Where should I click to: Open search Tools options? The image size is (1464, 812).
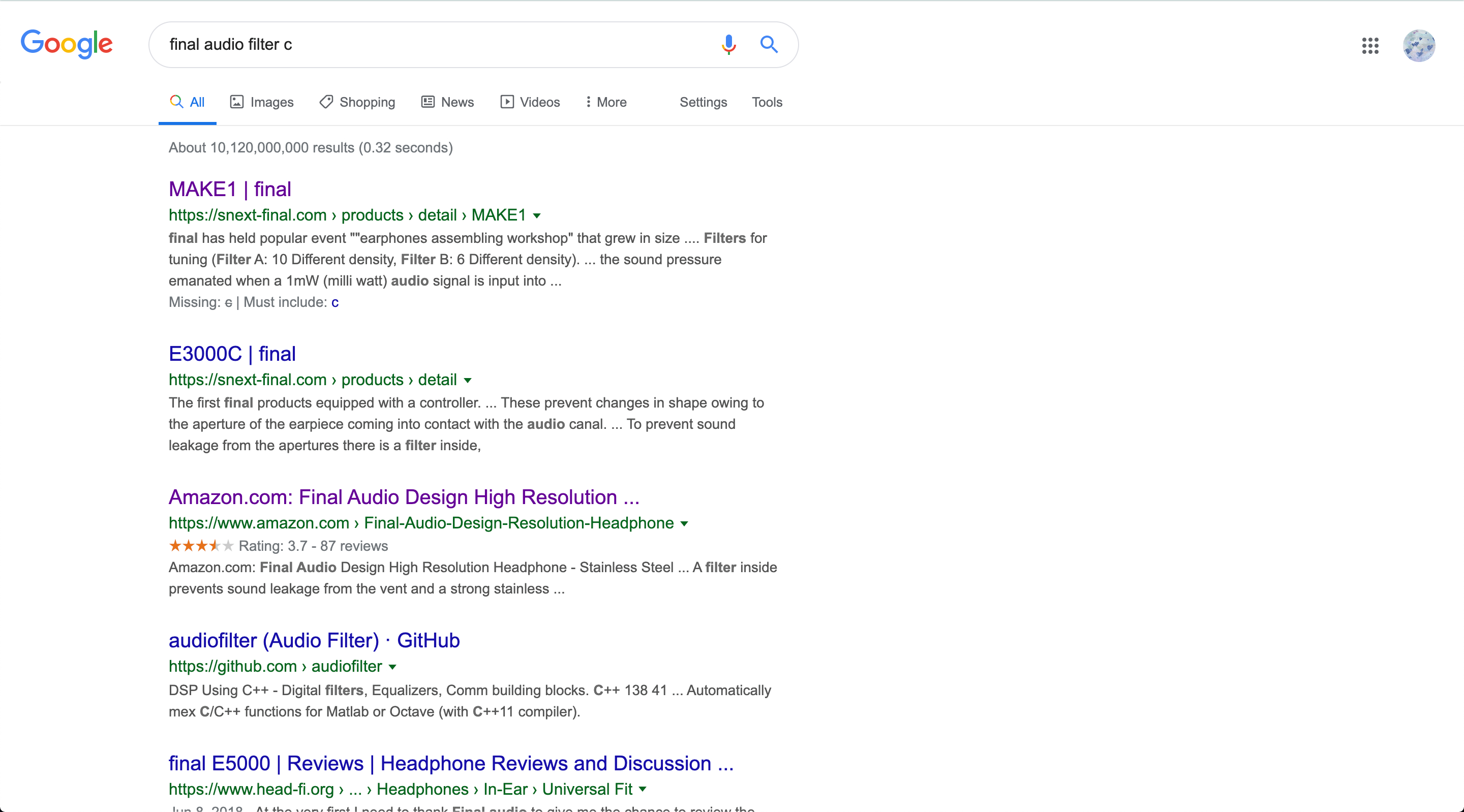(x=767, y=102)
